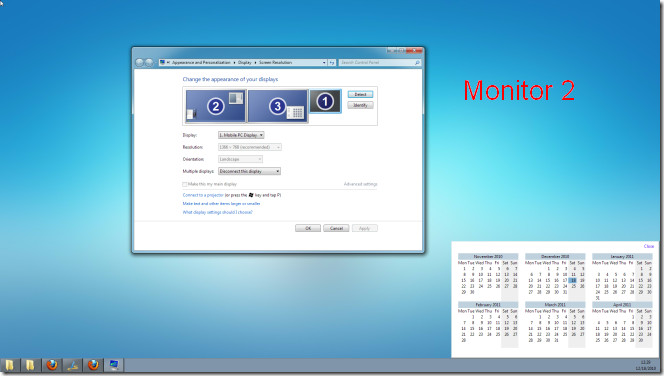Click the 'January 2011' month header
The width and height of the screenshot is (664, 376).
point(622,257)
